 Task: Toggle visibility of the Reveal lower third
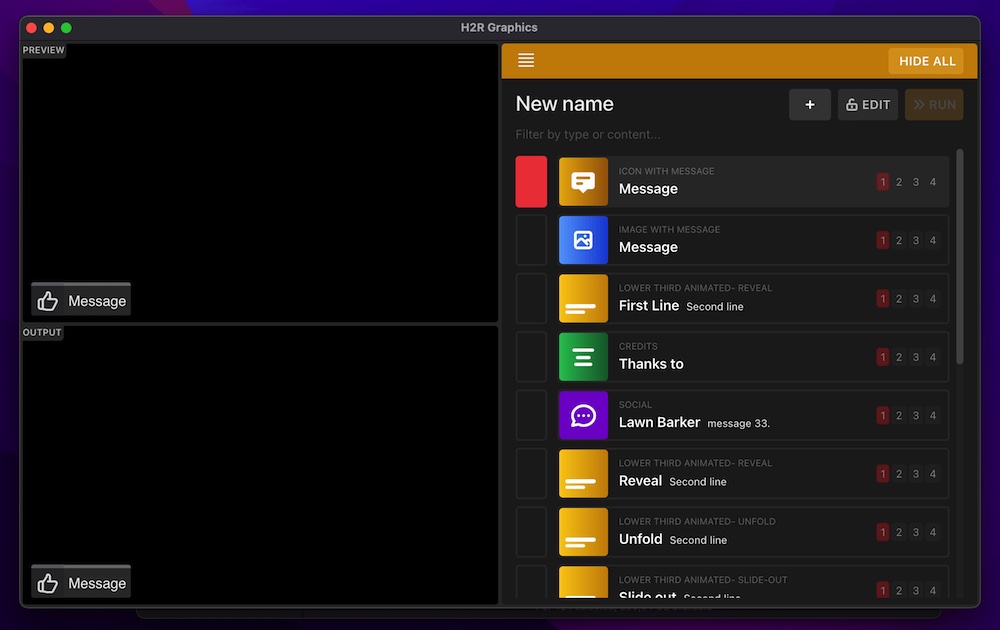531,474
